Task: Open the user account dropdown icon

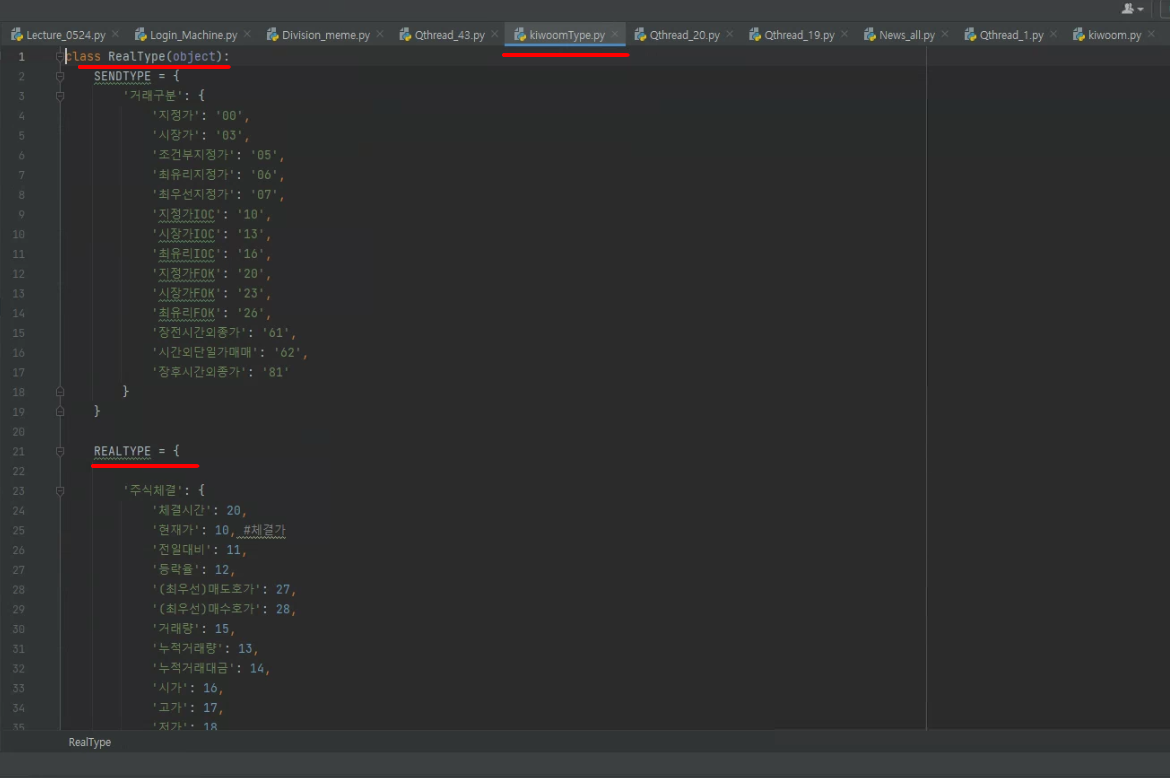Action: tap(1132, 9)
